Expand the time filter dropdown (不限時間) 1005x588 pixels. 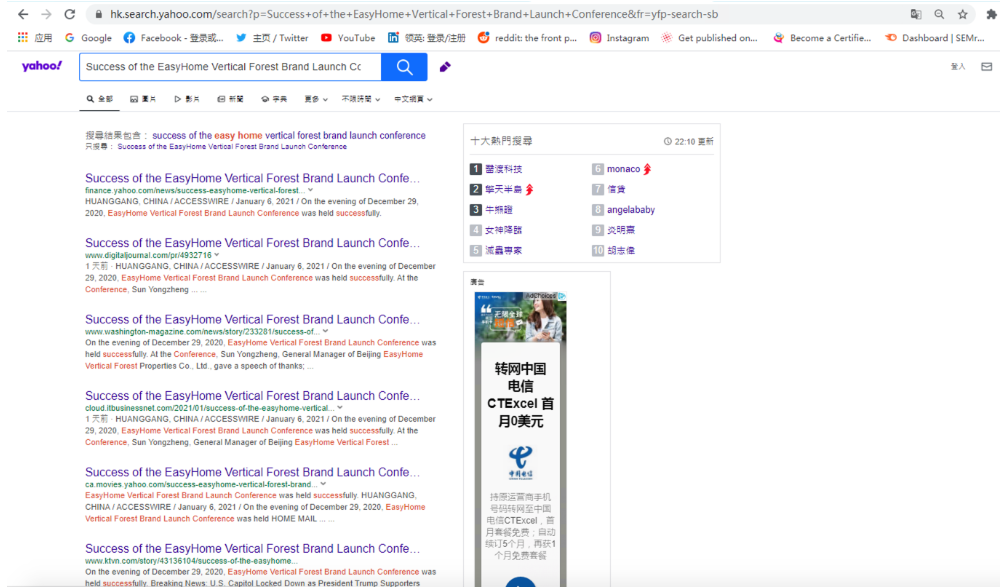[x=360, y=99]
